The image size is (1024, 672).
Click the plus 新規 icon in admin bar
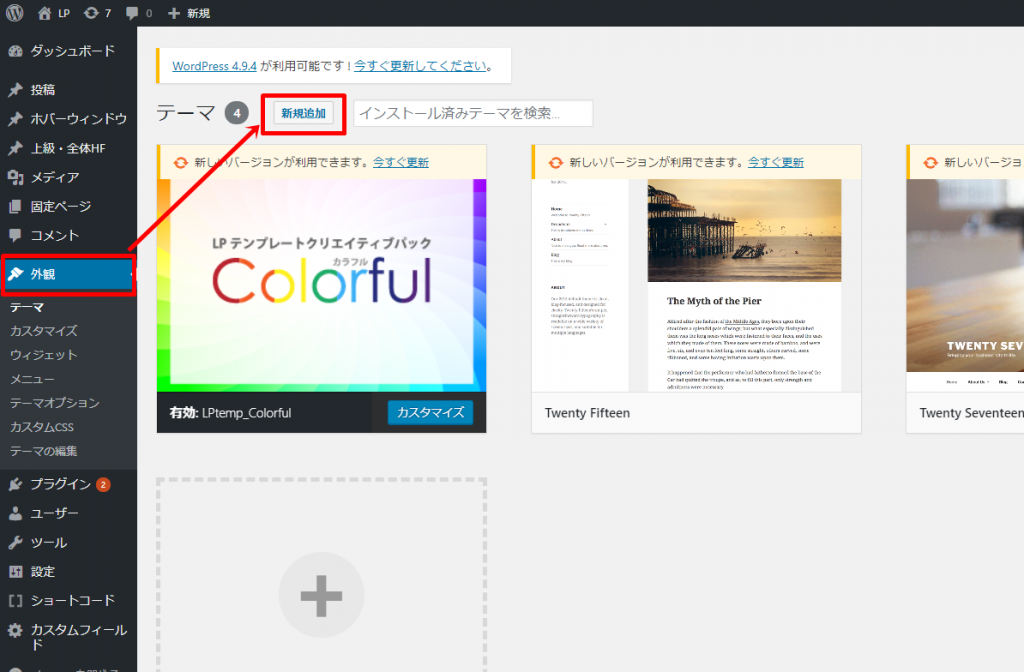coord(174,13)
